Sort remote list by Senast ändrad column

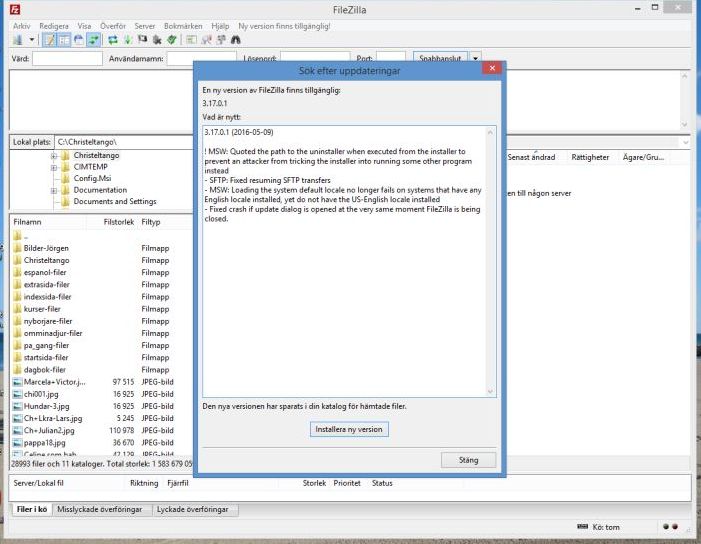pyautogui.click(x=532, y=157)
